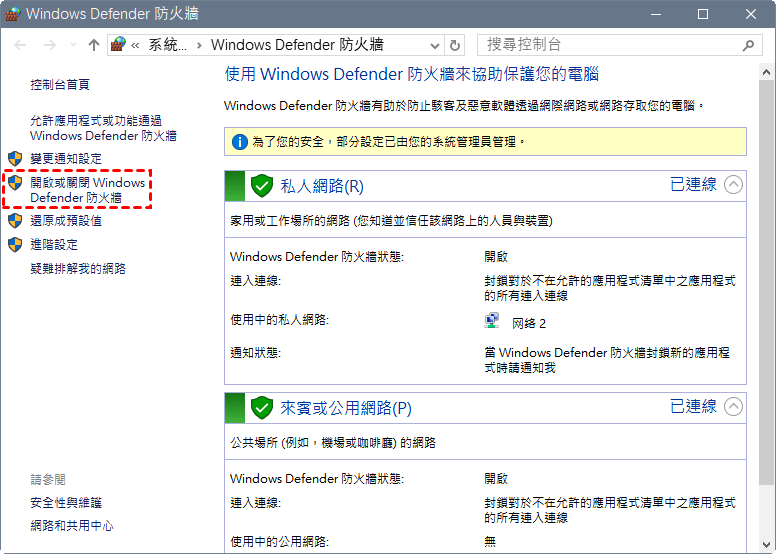This screenshot has height=554, width=776.
Task: Open 開啟或關閉 Windows Defender 防火牆 link
Action: [x=88, y=190]
